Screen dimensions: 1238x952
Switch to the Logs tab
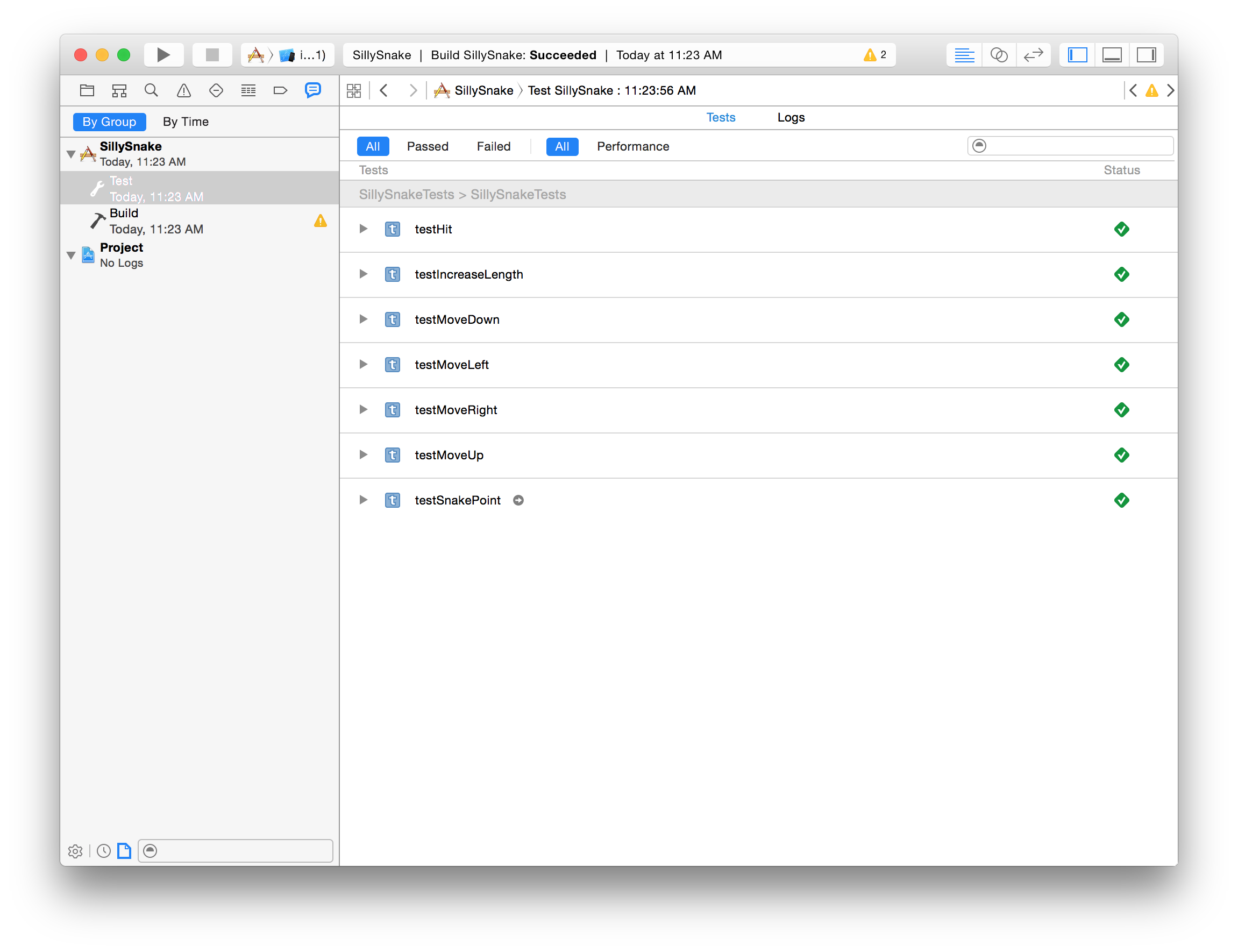[x=791, y=117]
